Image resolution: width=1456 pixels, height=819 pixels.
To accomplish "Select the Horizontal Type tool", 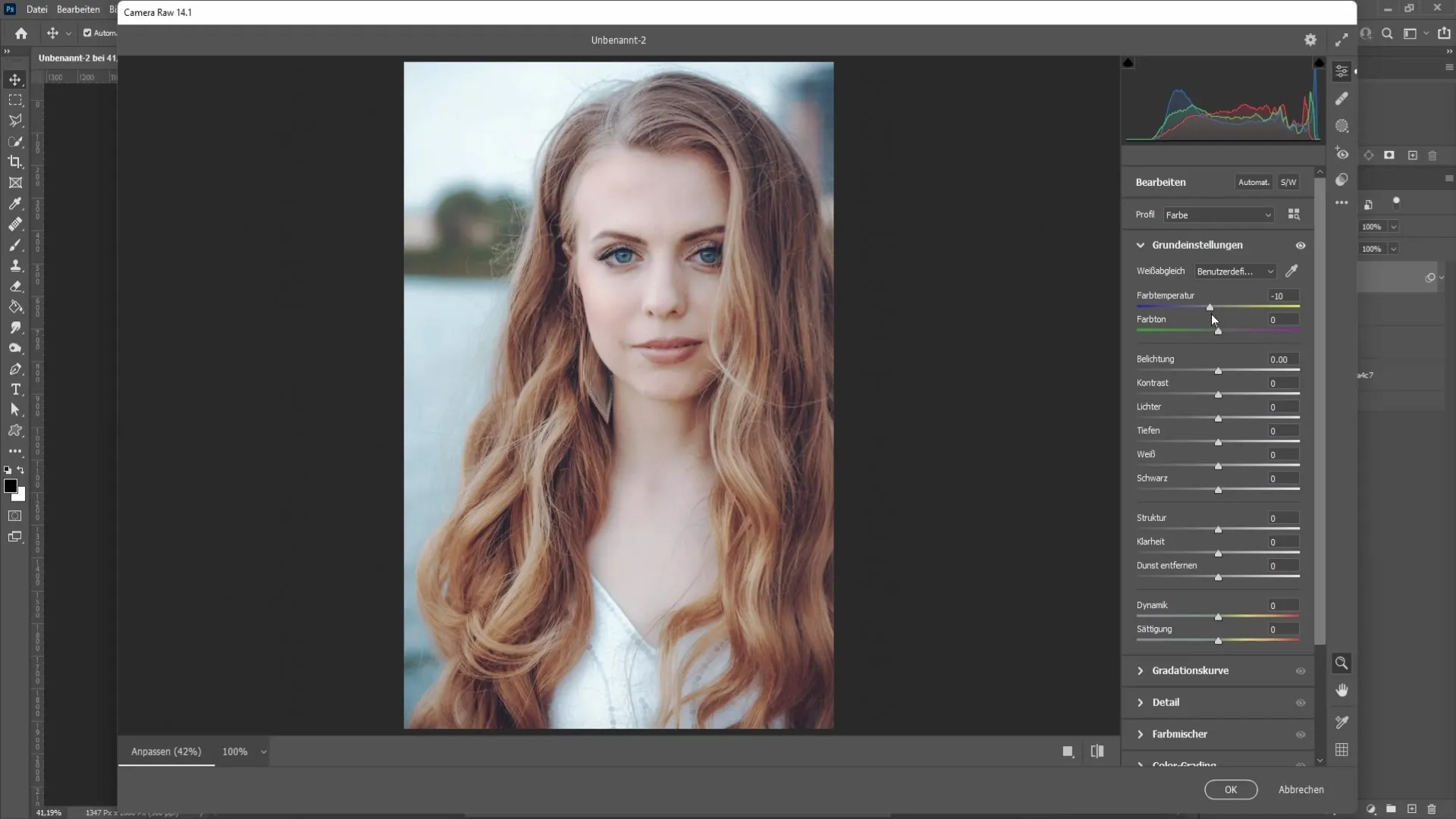I will (15, 389).
